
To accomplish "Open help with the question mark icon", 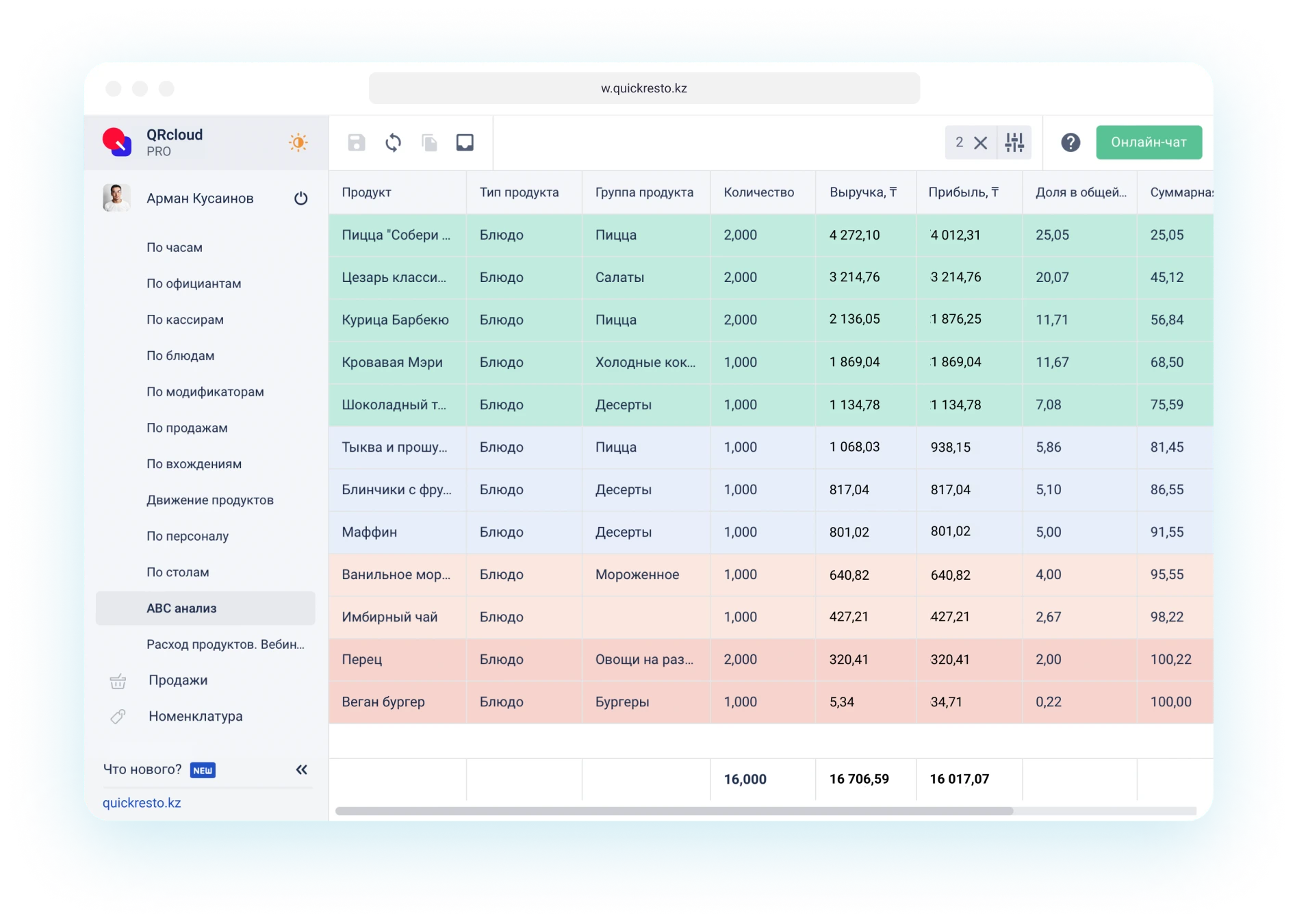I will pos(1070,142).
